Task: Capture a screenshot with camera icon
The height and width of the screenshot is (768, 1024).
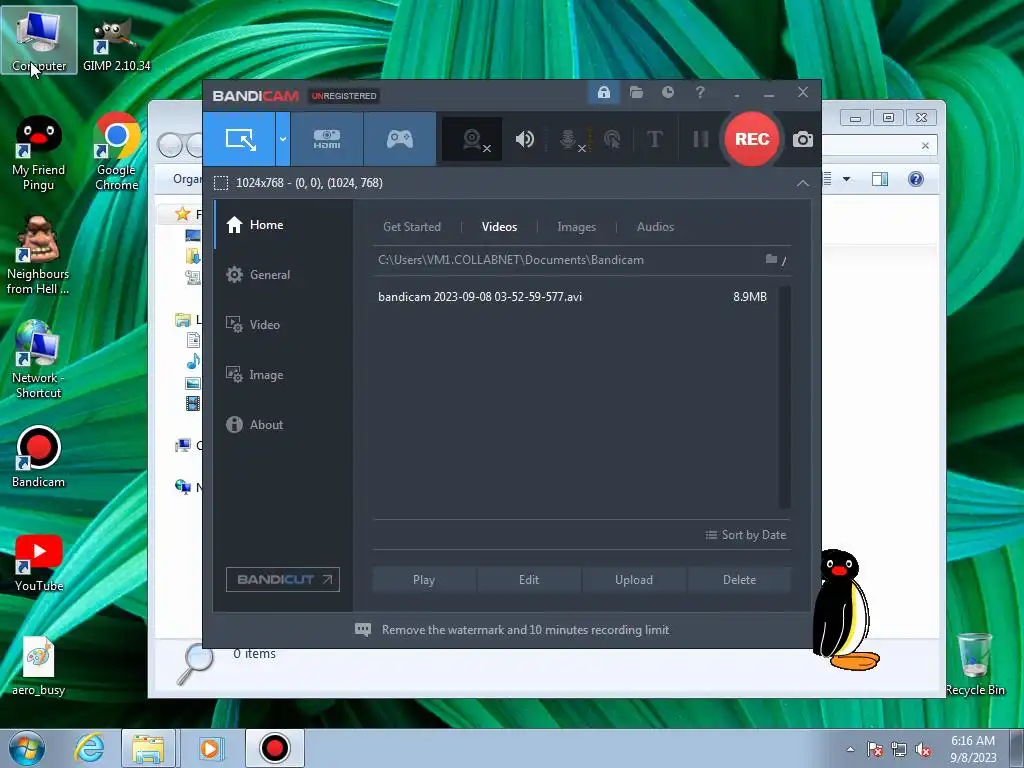Action: [803, 139]
